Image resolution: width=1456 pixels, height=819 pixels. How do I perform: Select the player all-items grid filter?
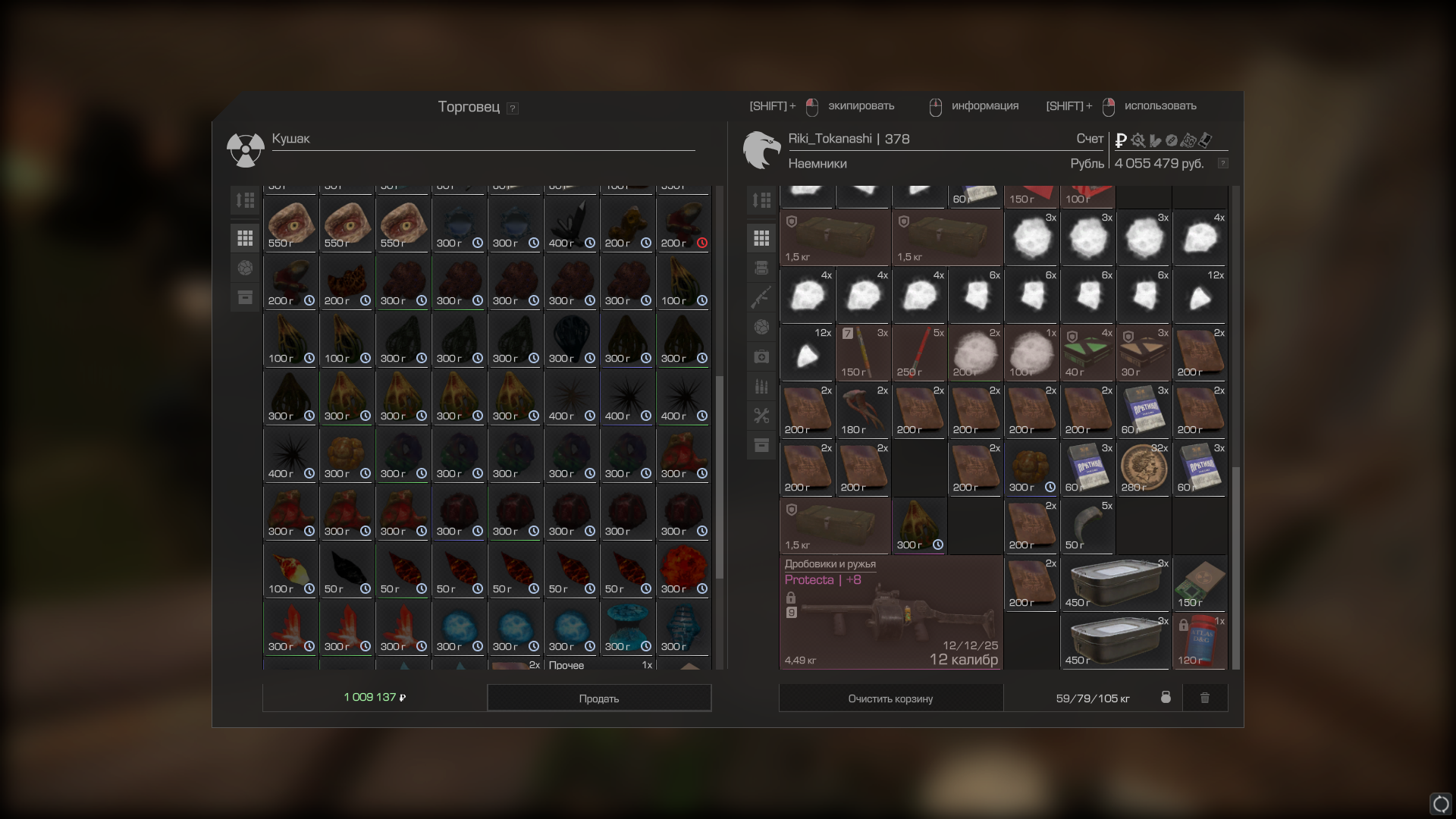[x=761, y=238]
